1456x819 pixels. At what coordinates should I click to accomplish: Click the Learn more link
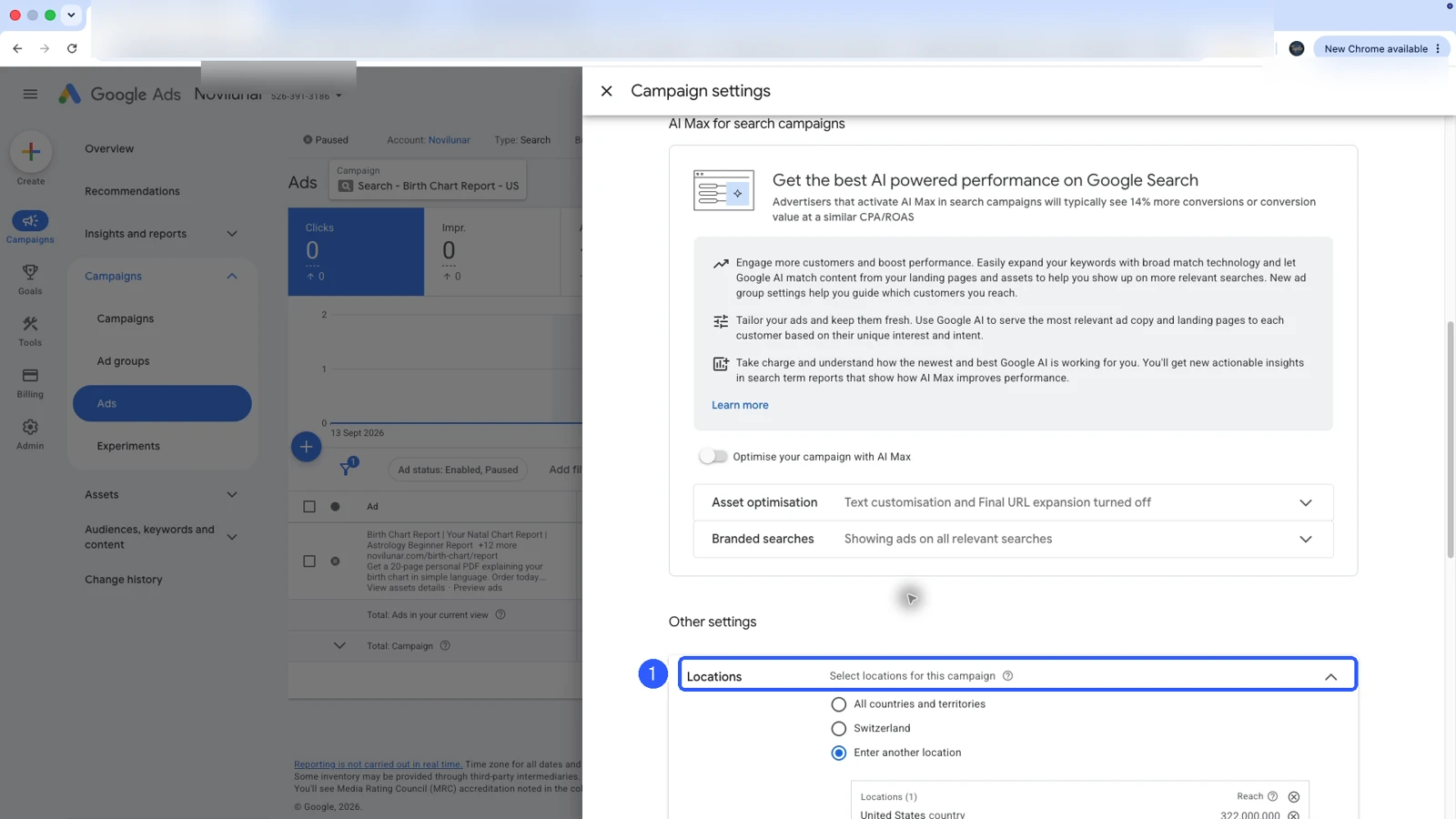(740, 405)
